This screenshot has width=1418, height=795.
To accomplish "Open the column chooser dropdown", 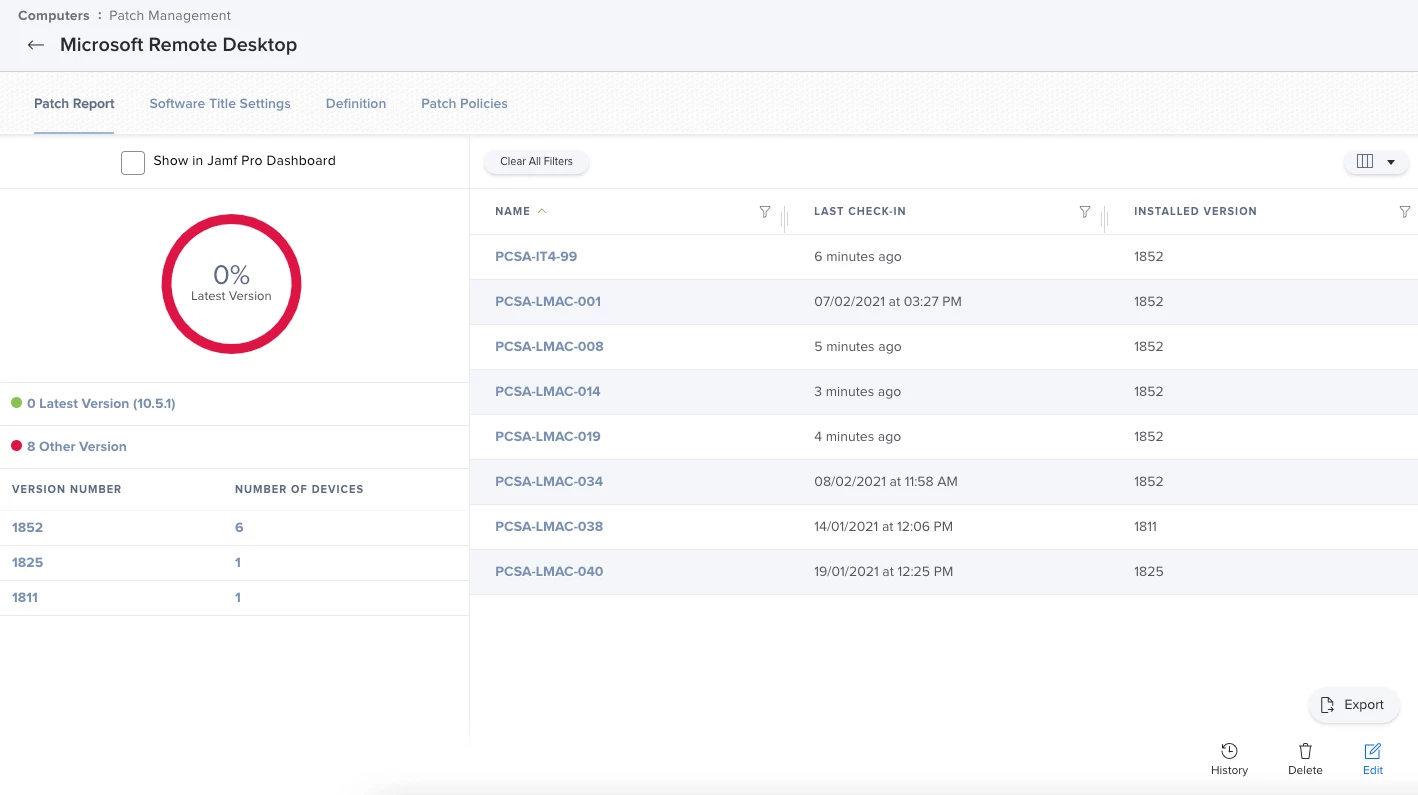I will 1376,162.
